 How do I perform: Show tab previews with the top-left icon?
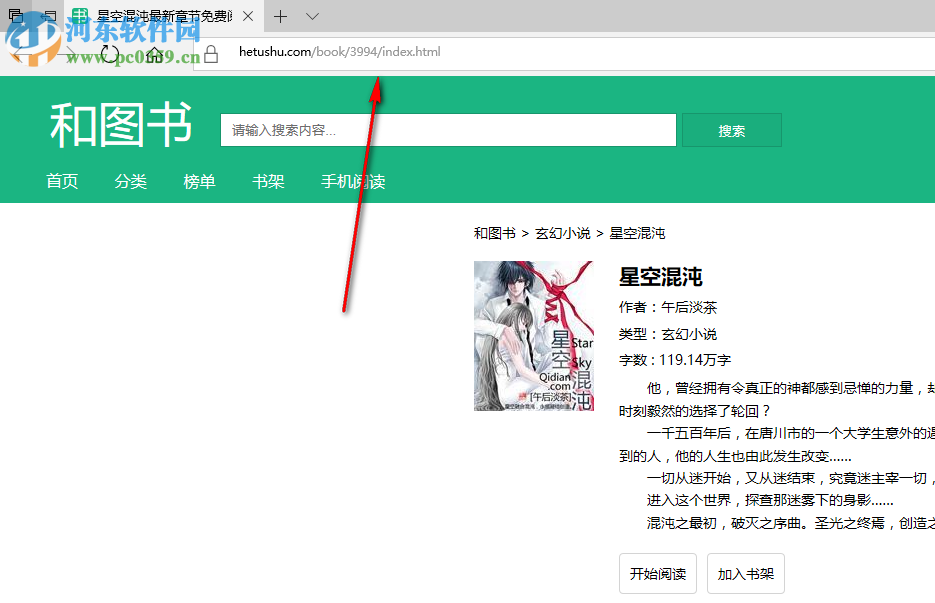click(14, 16)
